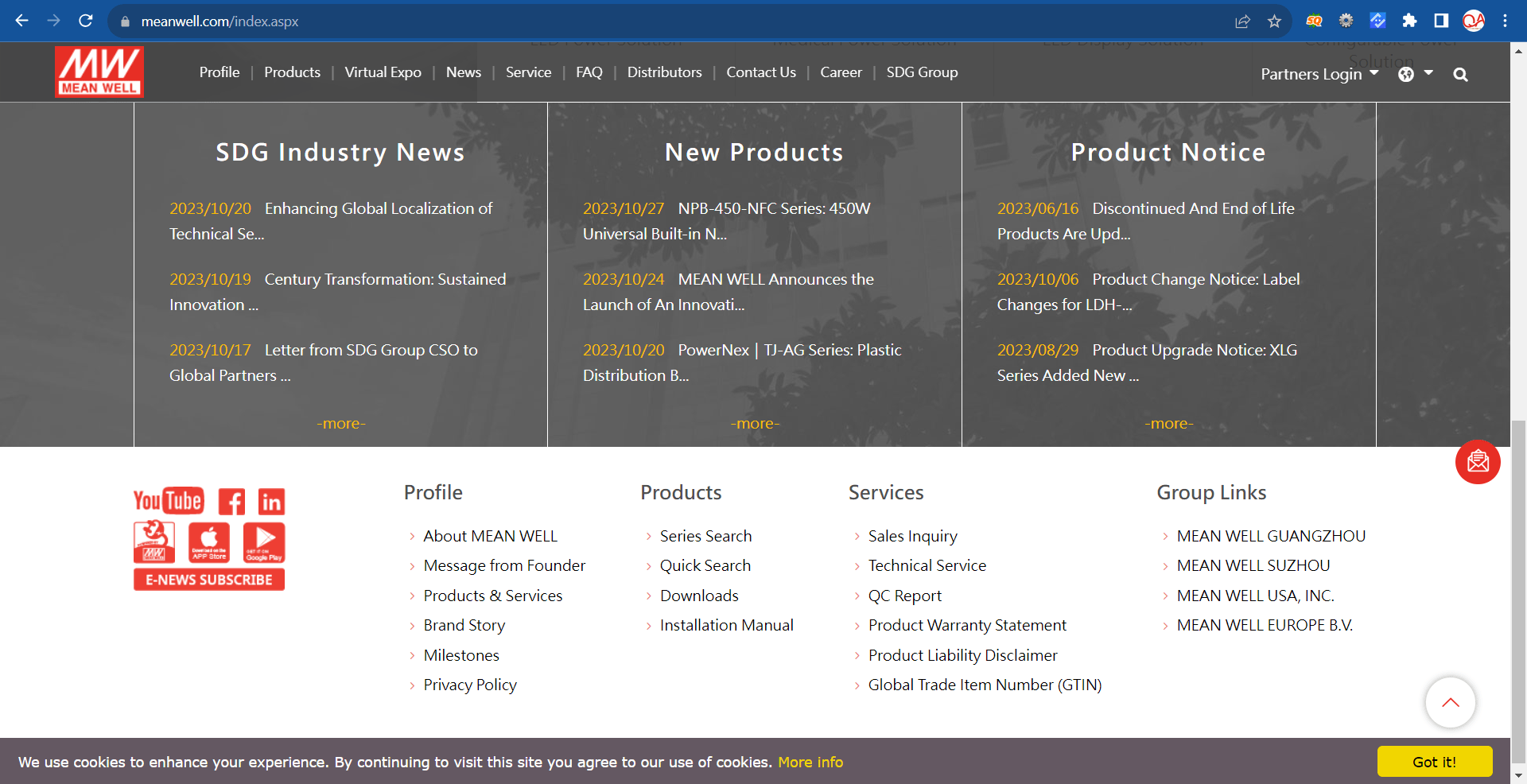Click the E-NEWS SUBSCRIBE button
This screenshot has height=784, width=1527.
209,580
